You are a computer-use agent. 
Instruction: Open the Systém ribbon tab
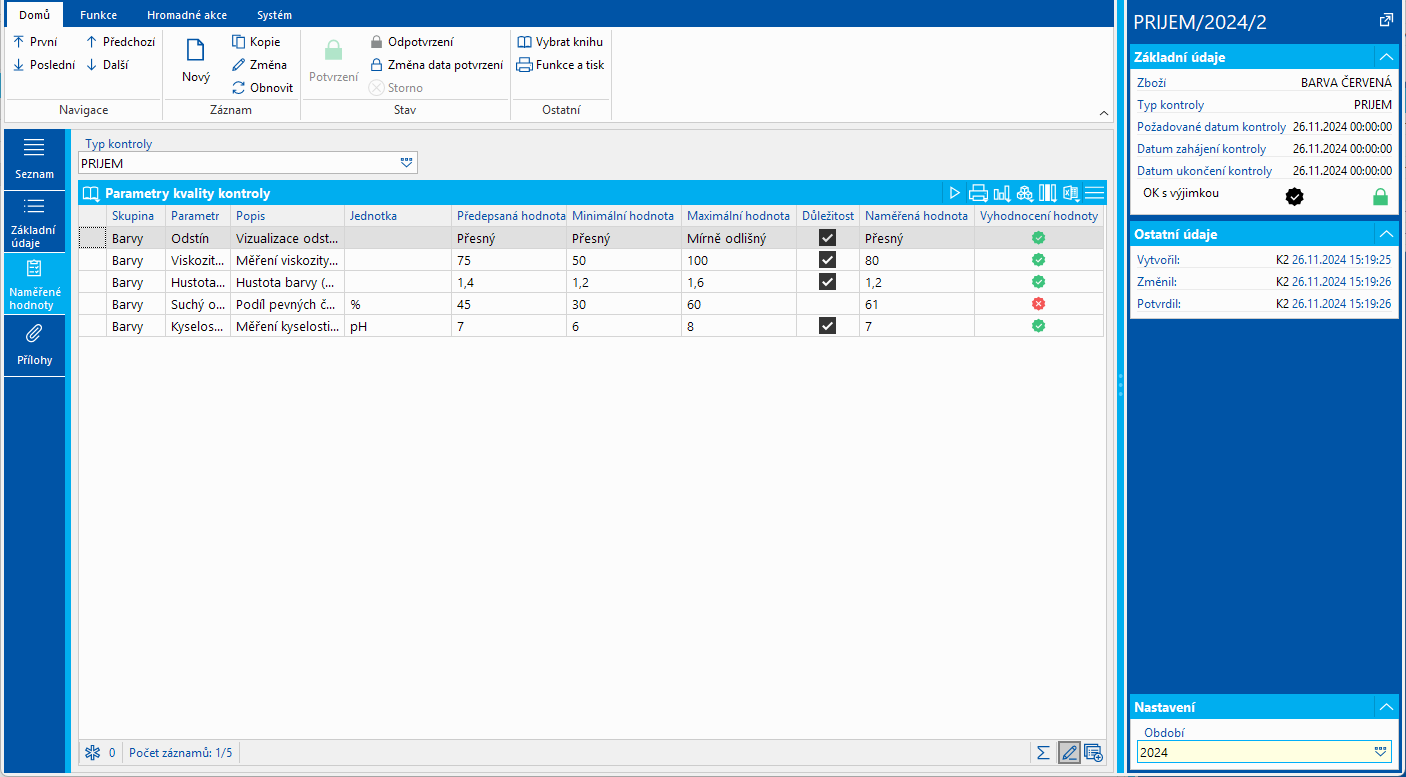pos(274,15)
